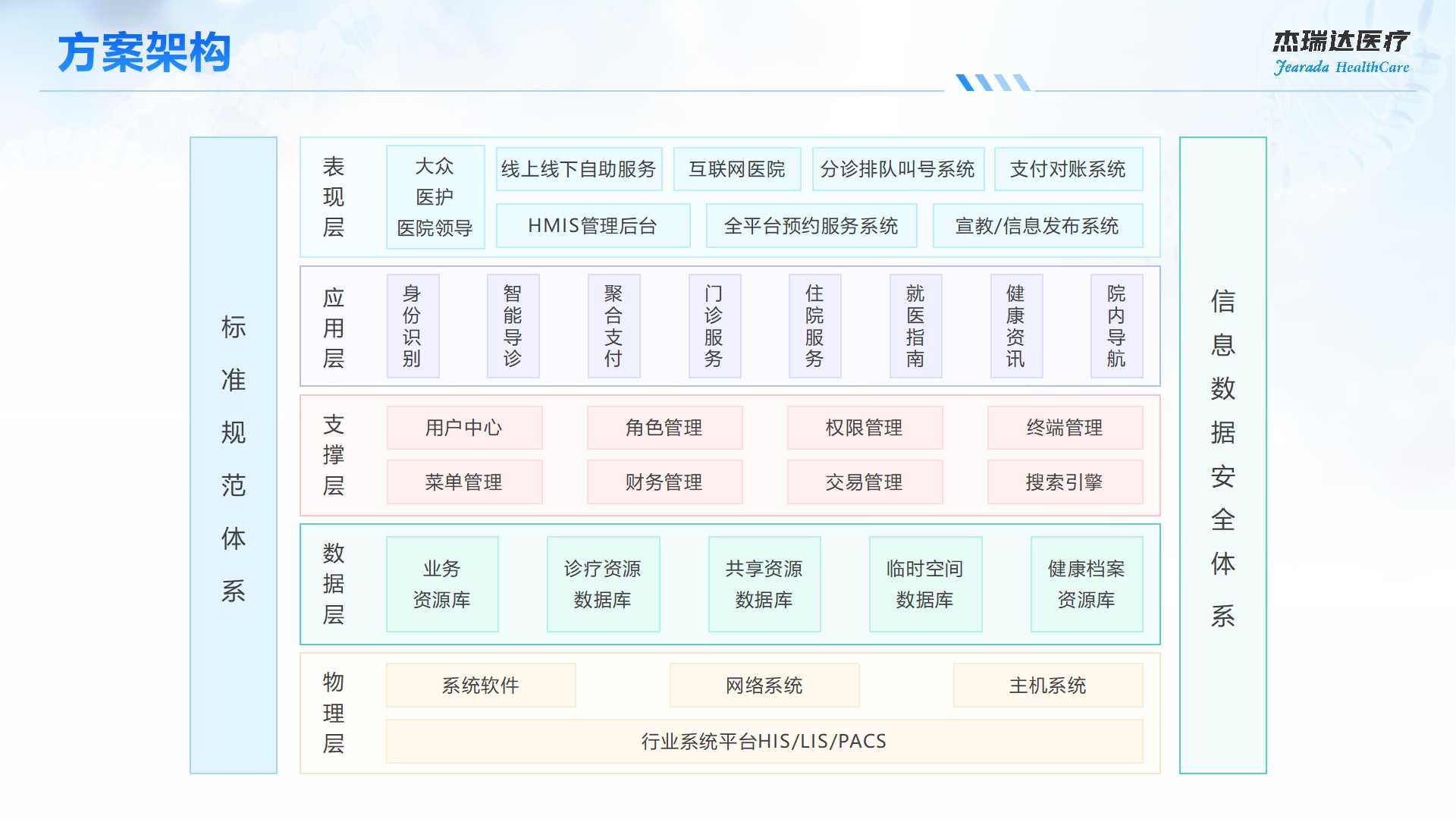
Task: Click the 用户中心 support box
Action: pos(464,428)
